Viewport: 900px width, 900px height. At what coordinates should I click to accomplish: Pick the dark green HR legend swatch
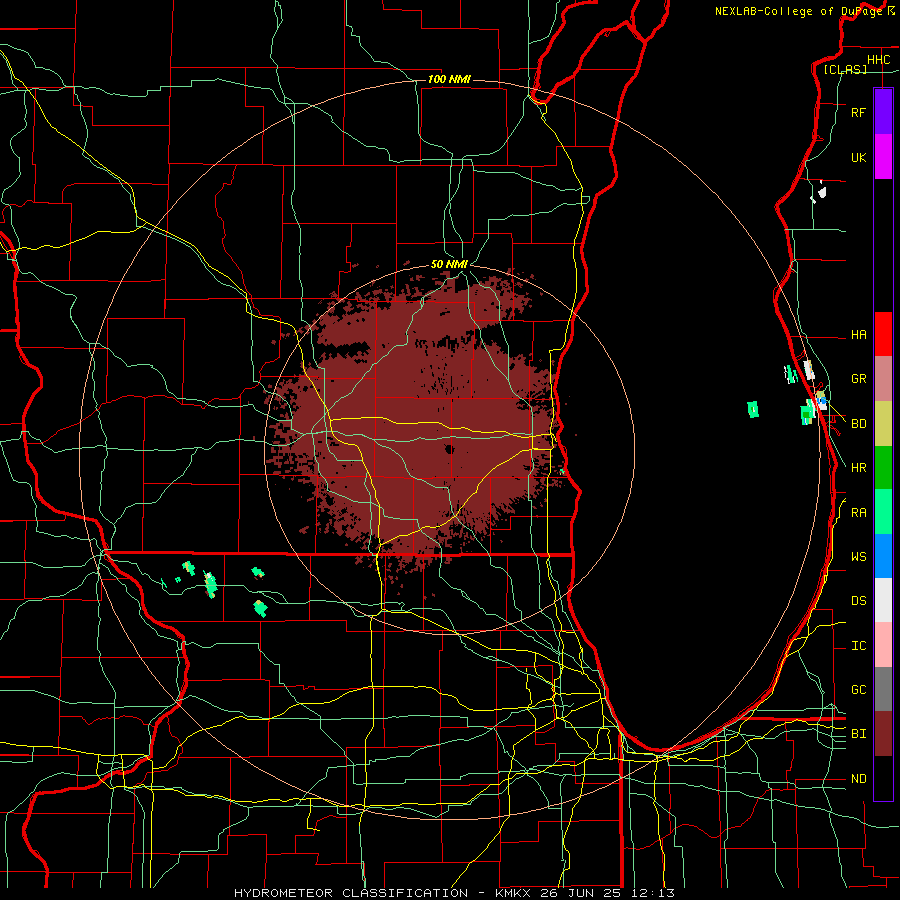pos(883,468)
